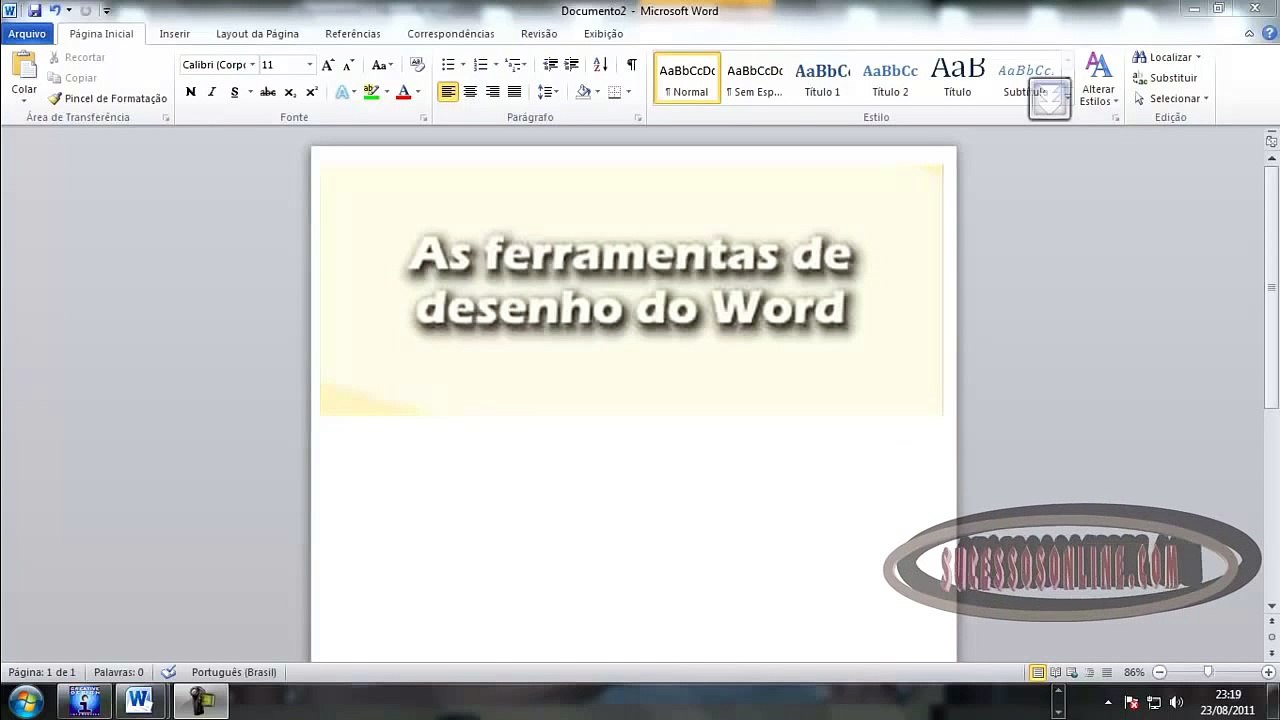The image size is (1280, 720).
Task: Apply Título 2 style
Action: point(890,78)
